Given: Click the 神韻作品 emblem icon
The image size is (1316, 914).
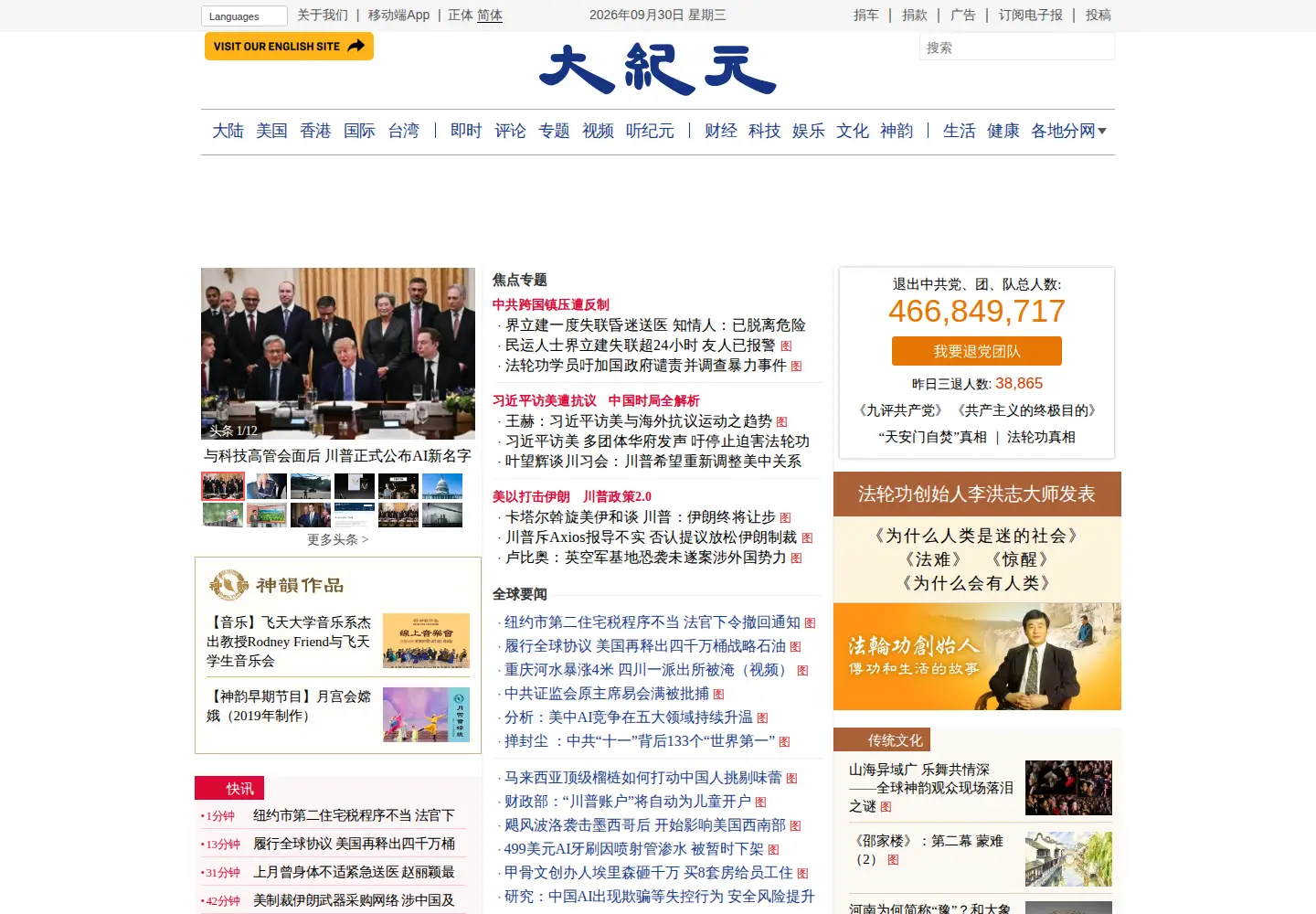Looking at the screenshot, I should [228, 585].
